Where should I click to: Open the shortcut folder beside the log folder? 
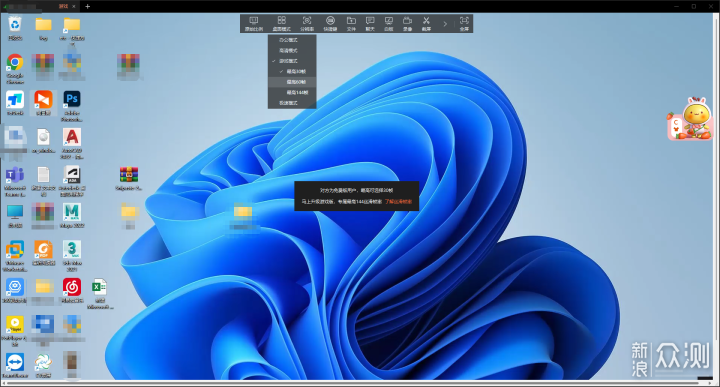point(72,30)
